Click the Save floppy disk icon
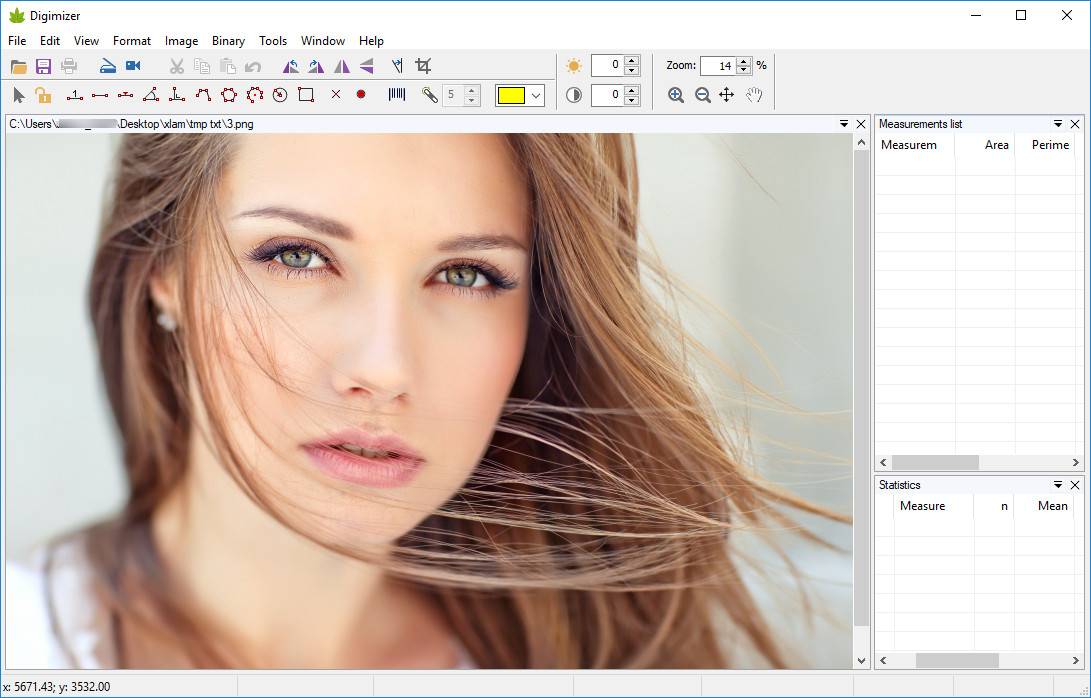This screenshot has width=1091, height=698. point(44,66)
